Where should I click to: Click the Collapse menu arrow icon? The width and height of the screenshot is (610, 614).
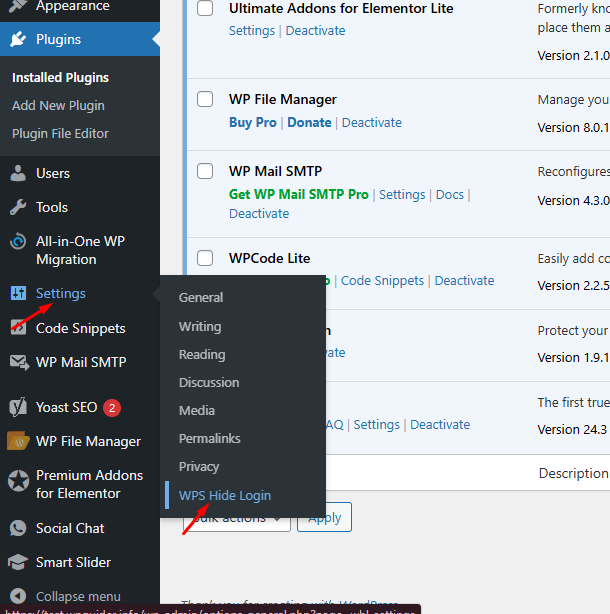click(x=18, y=596)
